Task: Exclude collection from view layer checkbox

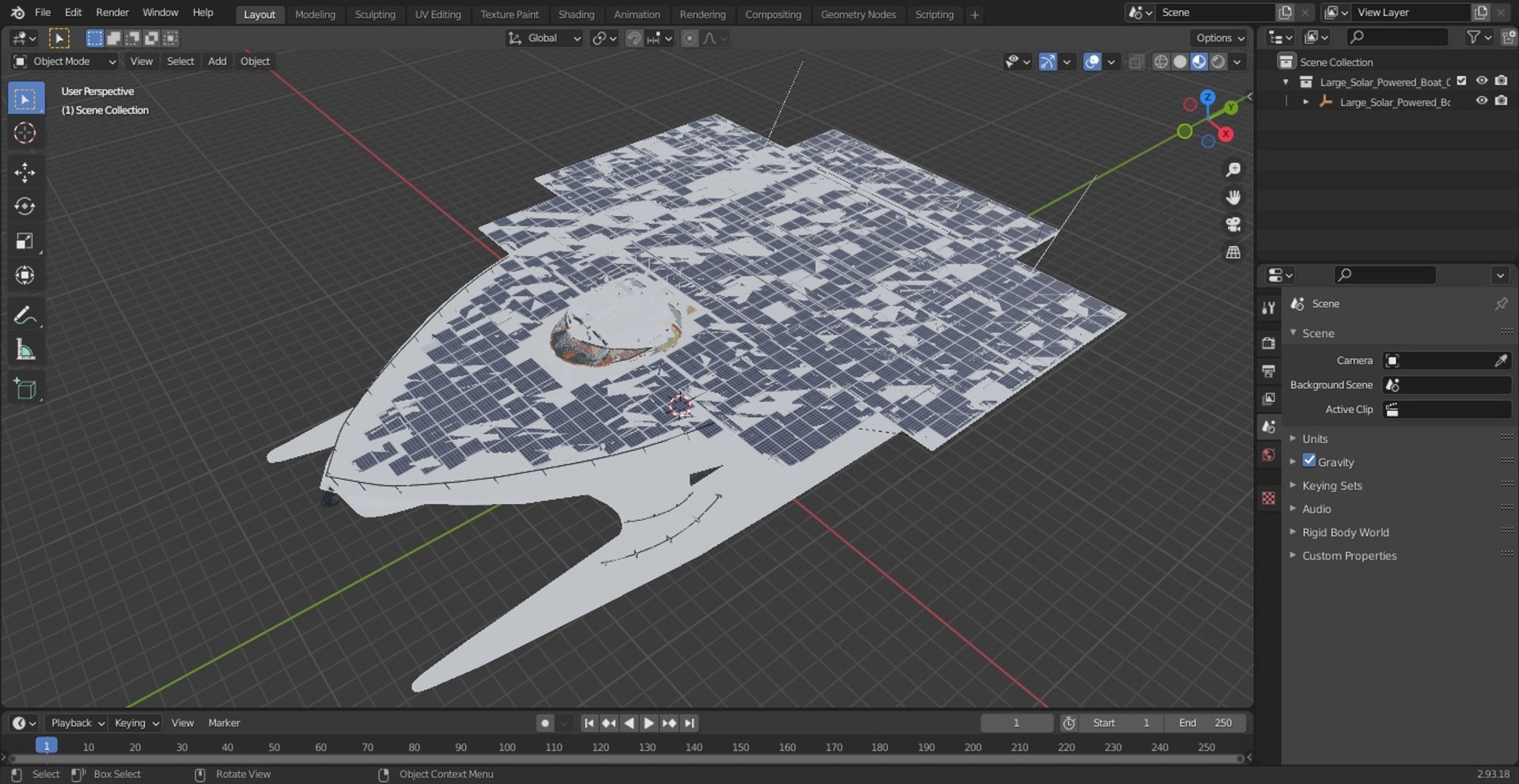Action: coord(1462,81)
